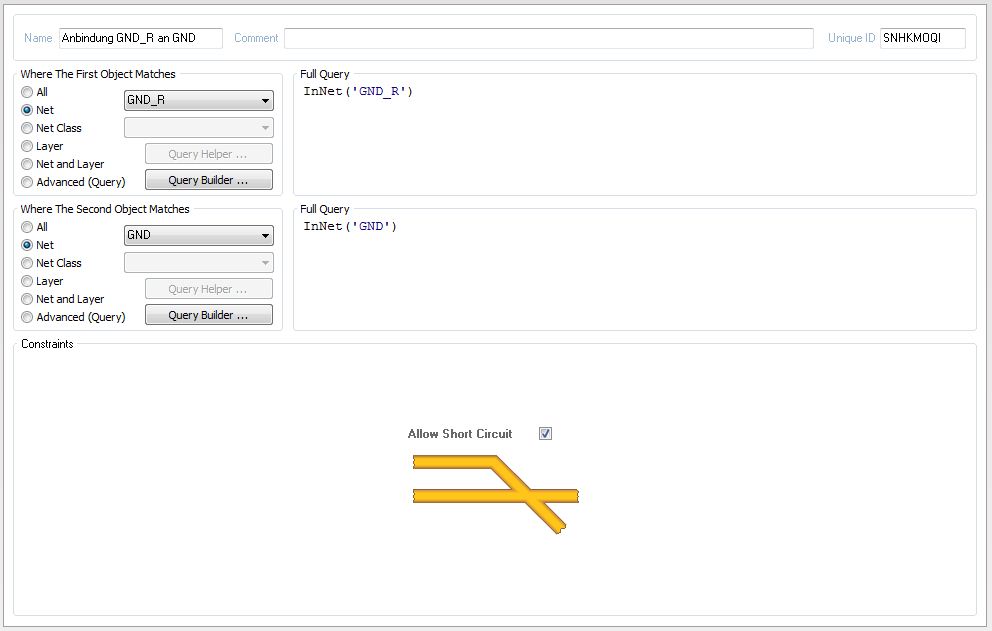Pick 'Advanced (Query)' for first object
Screen dimensions: 992x631
pos(27,182)
